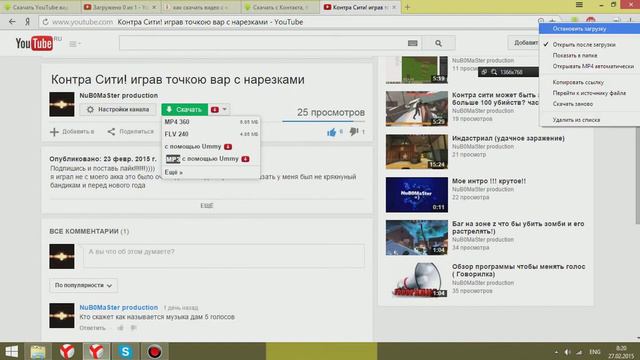Open the Windows Start button
The image size is (640, 360).
point(11,351)
